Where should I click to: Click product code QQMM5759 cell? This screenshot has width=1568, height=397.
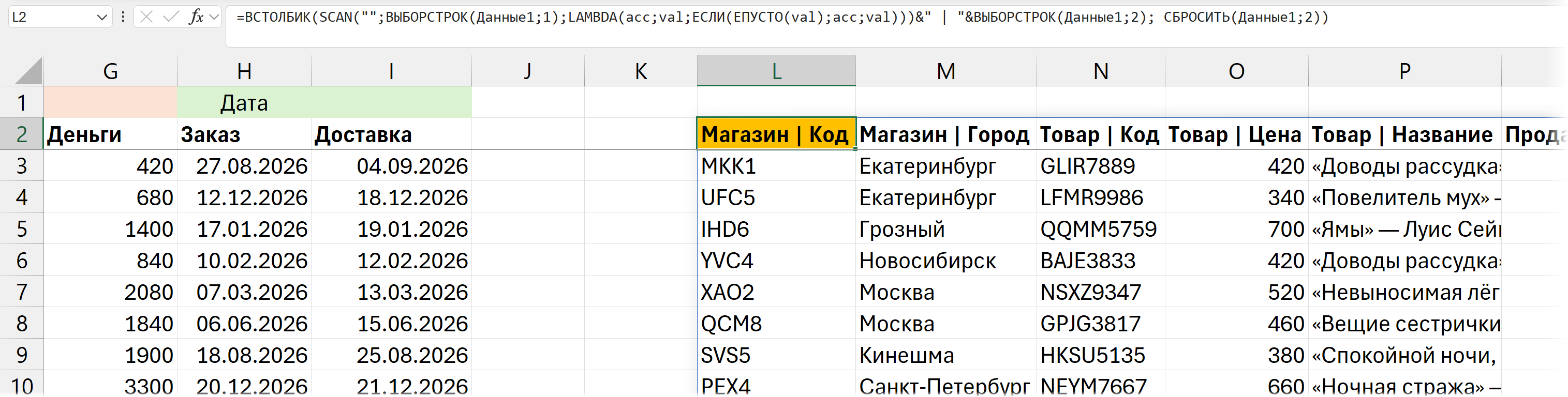1101,228
